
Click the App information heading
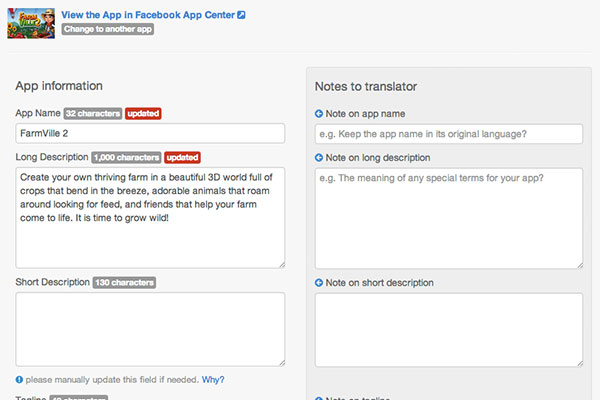click(59, 86)
